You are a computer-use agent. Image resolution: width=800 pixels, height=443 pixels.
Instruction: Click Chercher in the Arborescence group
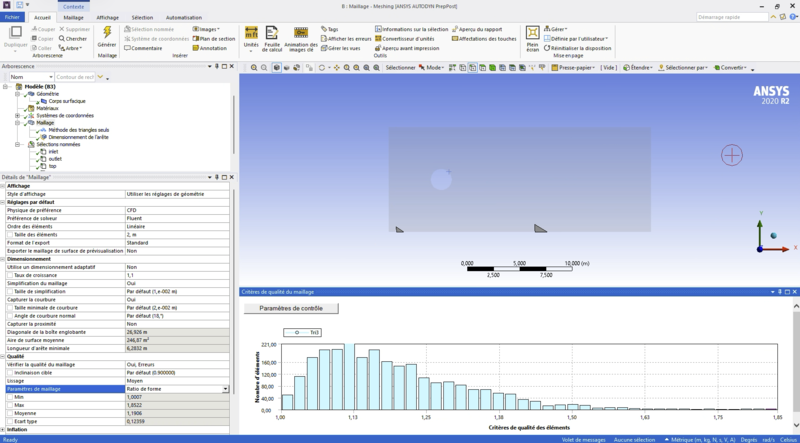pyautogui.click(x=72, y=39)
